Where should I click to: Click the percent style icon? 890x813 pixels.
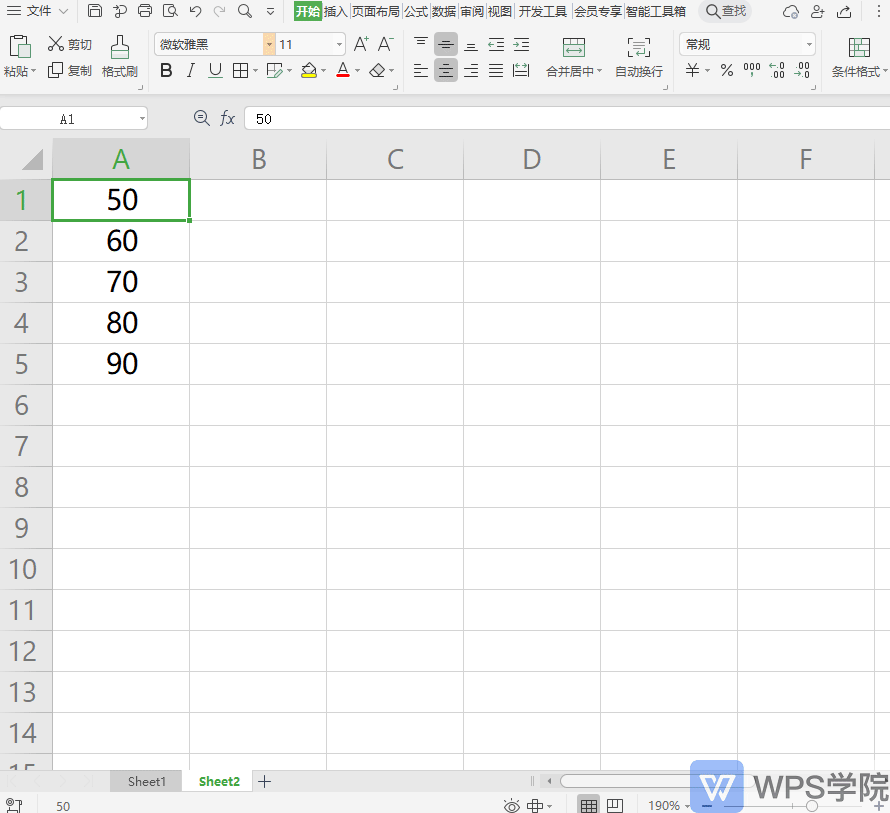727,71
